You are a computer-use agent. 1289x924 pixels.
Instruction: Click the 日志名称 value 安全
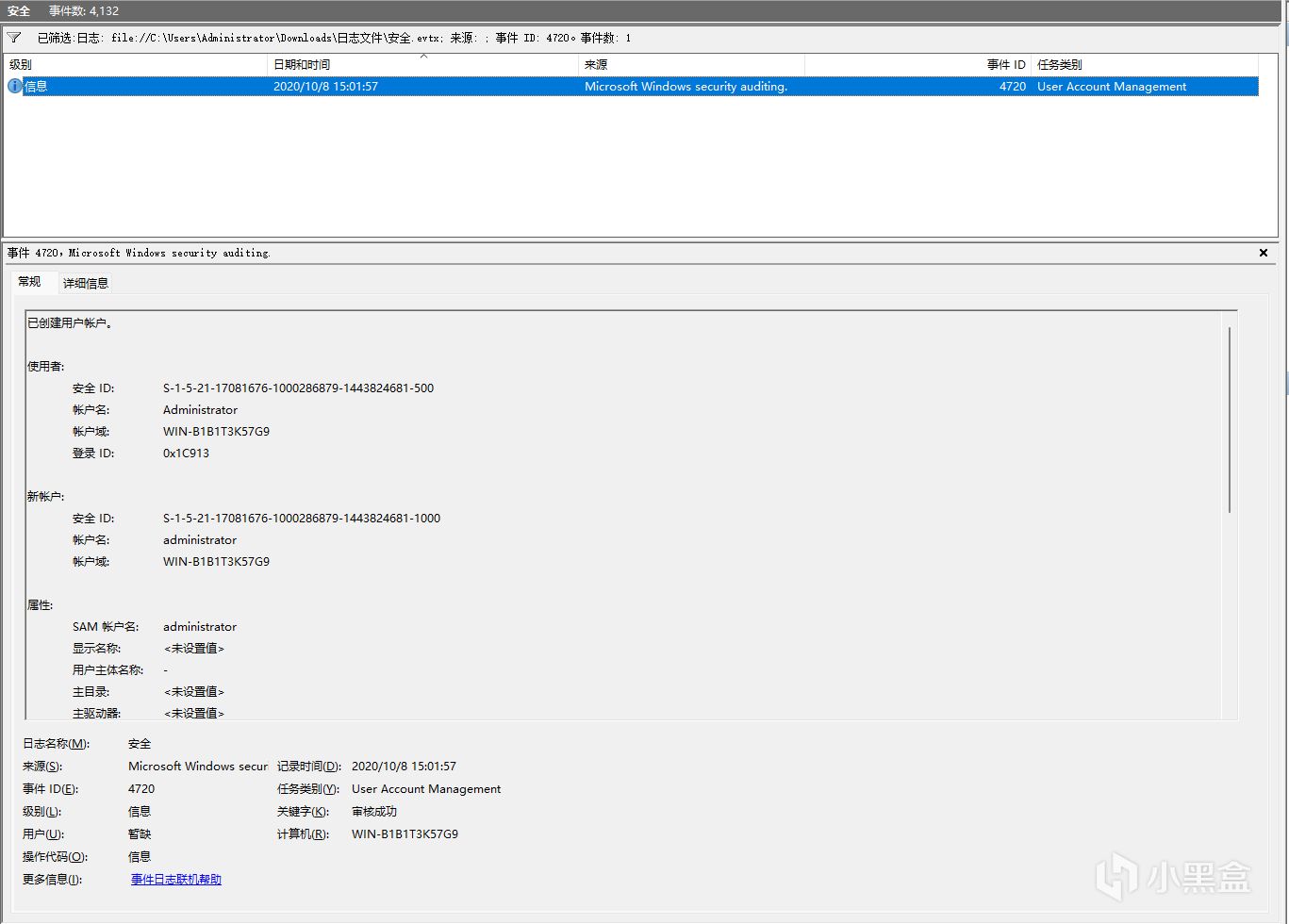pos(140,744)
